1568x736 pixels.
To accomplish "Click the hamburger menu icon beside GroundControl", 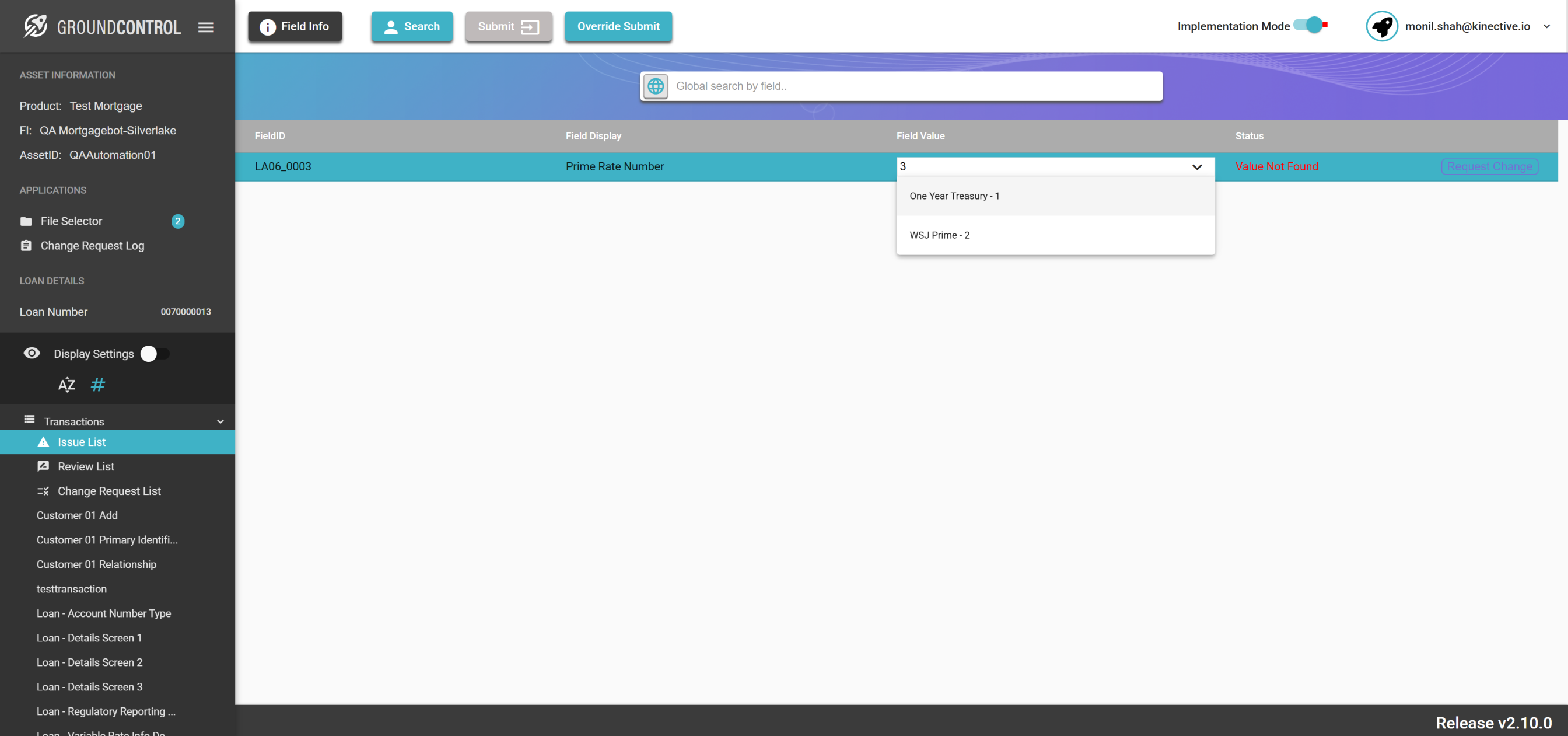I will (x=206, y=27).
